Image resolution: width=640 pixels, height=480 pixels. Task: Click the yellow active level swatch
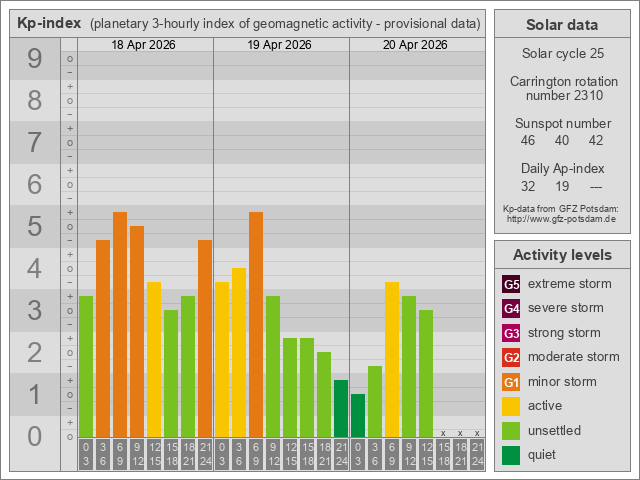(x=511, y=406)
